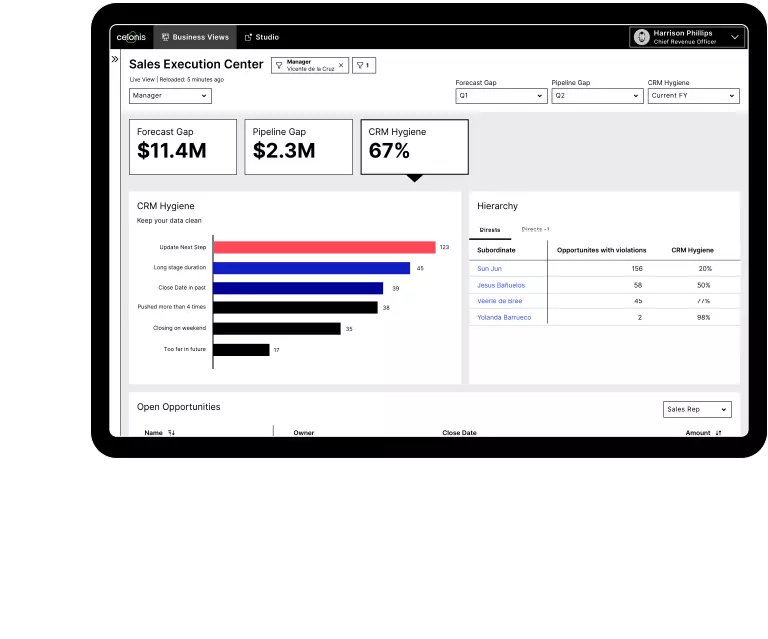768x639 pixels.
Task: Select the Directs -1 tab in Hierarchy
Action: point(535,229)
